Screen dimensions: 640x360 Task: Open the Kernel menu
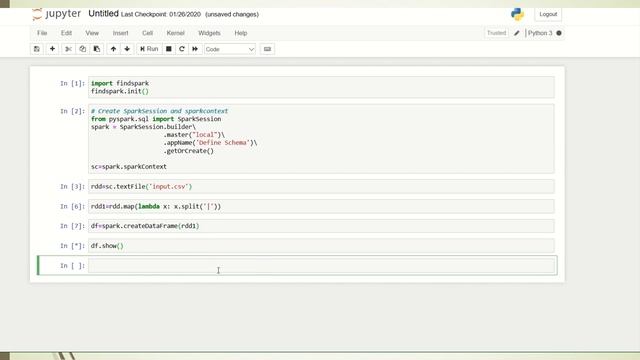coord(176,33)
